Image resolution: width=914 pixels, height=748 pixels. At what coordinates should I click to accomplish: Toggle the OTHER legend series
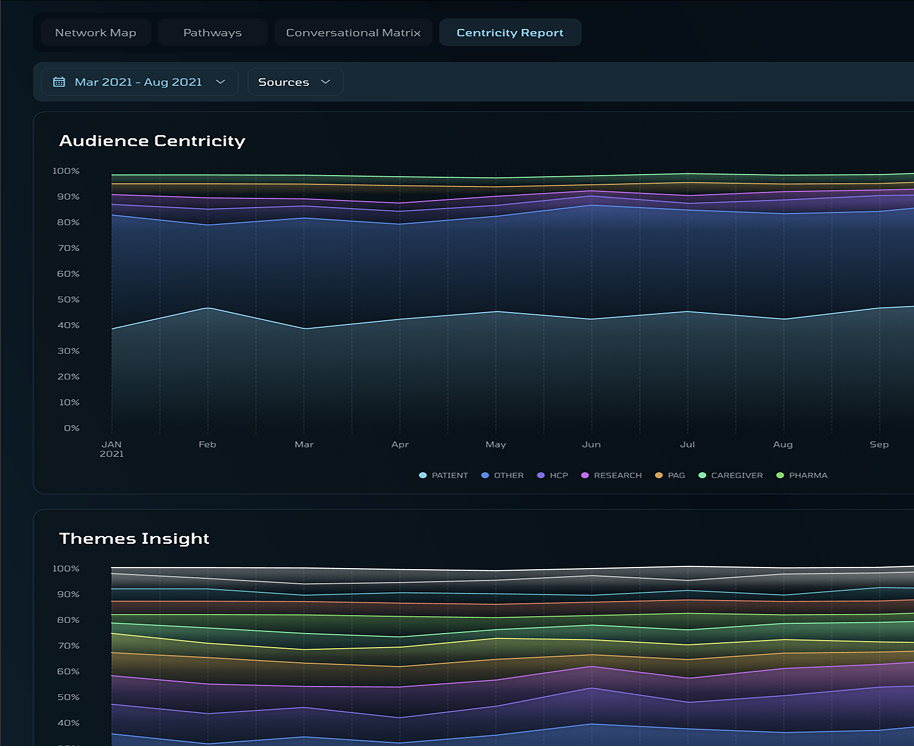coord(502,476)
